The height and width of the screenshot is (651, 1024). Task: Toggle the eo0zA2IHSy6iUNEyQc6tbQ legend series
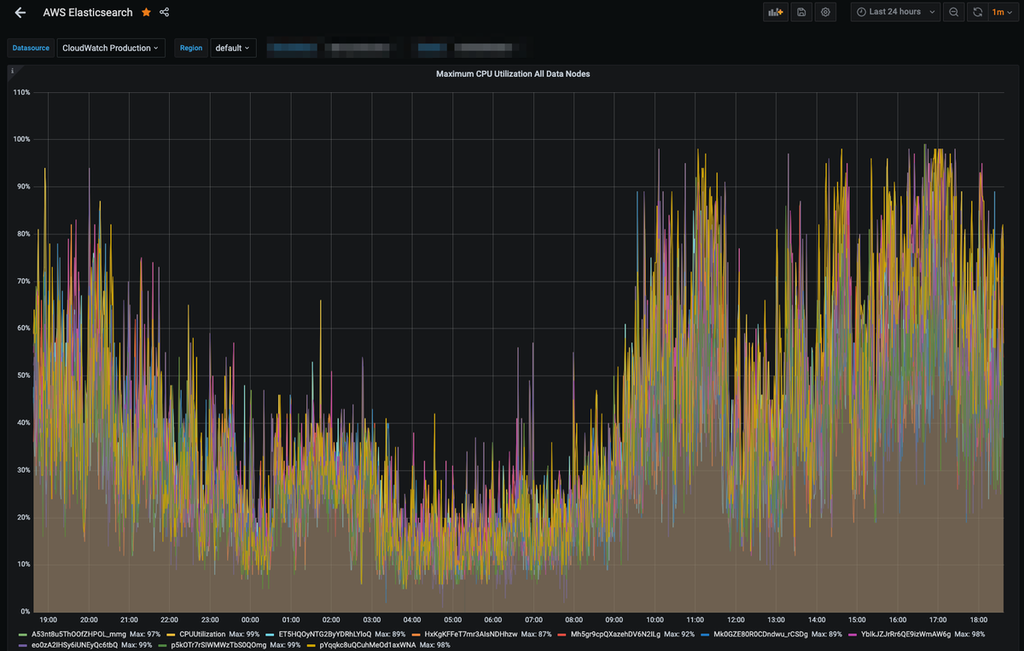point(74,645)
